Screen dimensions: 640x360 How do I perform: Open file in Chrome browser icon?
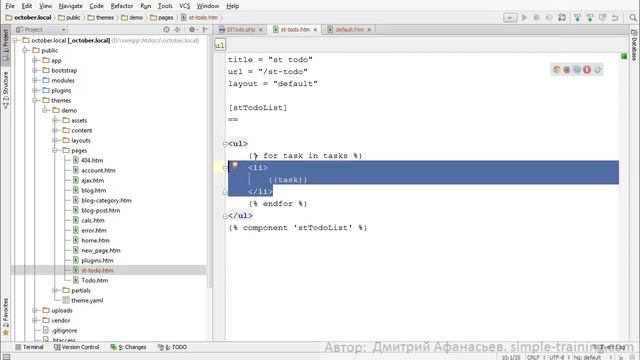[x=556, y=70]
